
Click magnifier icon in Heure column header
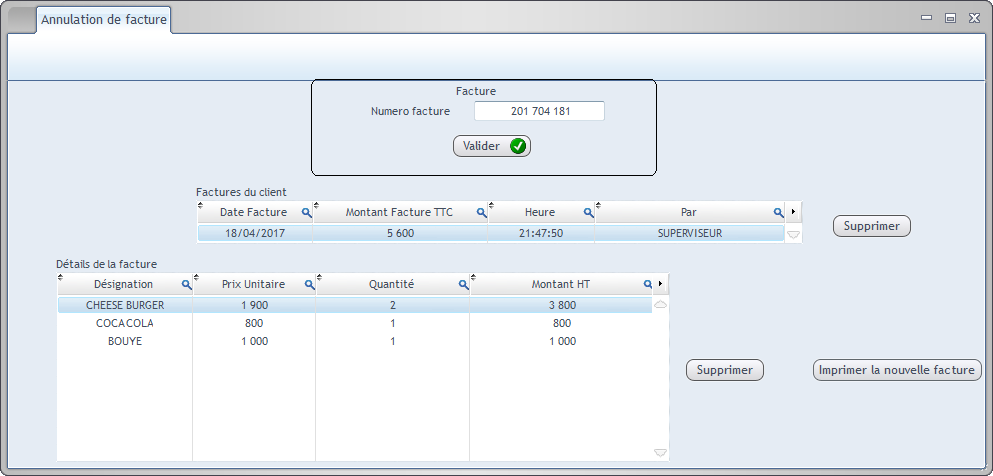(x=588, y=213)
